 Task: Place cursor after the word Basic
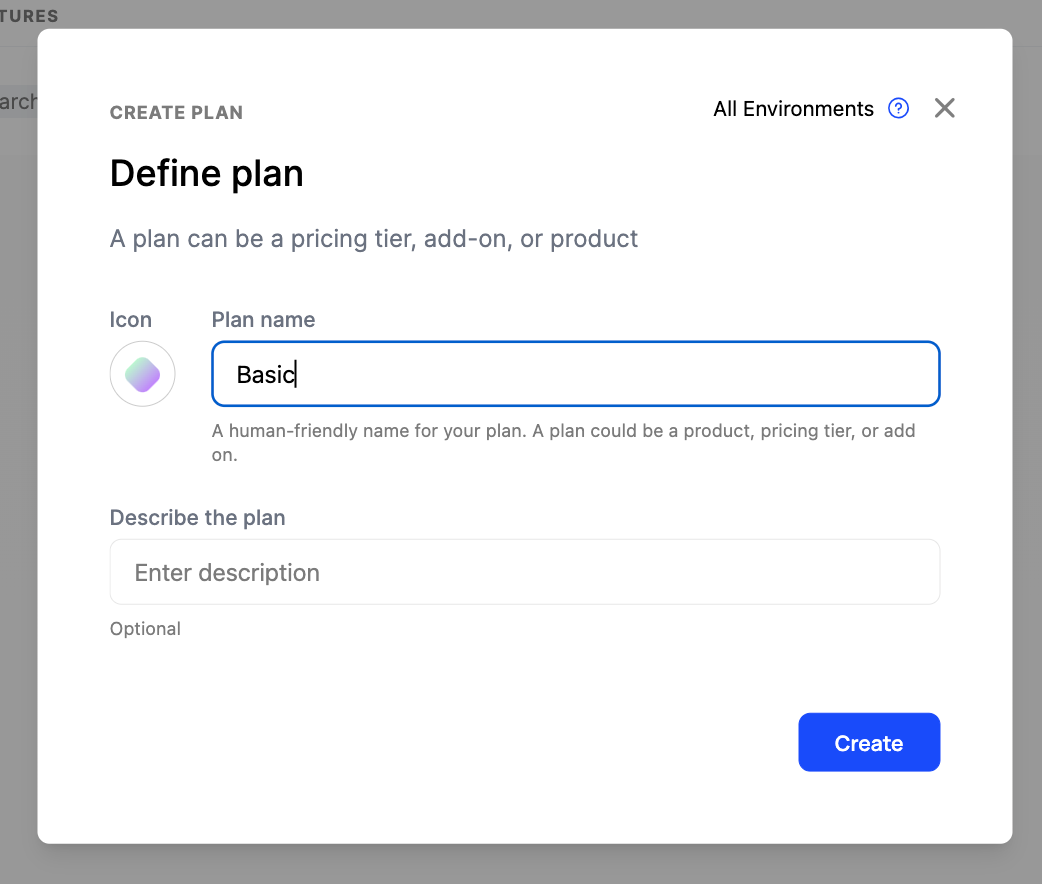(297, 375)
